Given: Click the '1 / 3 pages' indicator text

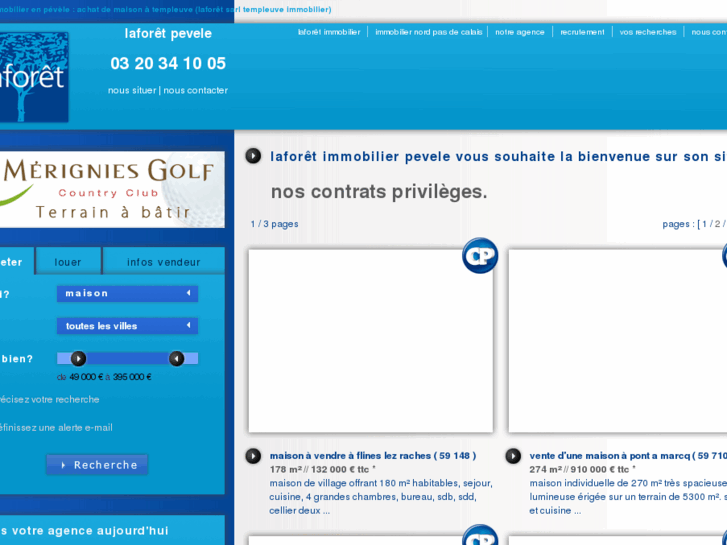Looking at the screenshot, I should 274,224.
